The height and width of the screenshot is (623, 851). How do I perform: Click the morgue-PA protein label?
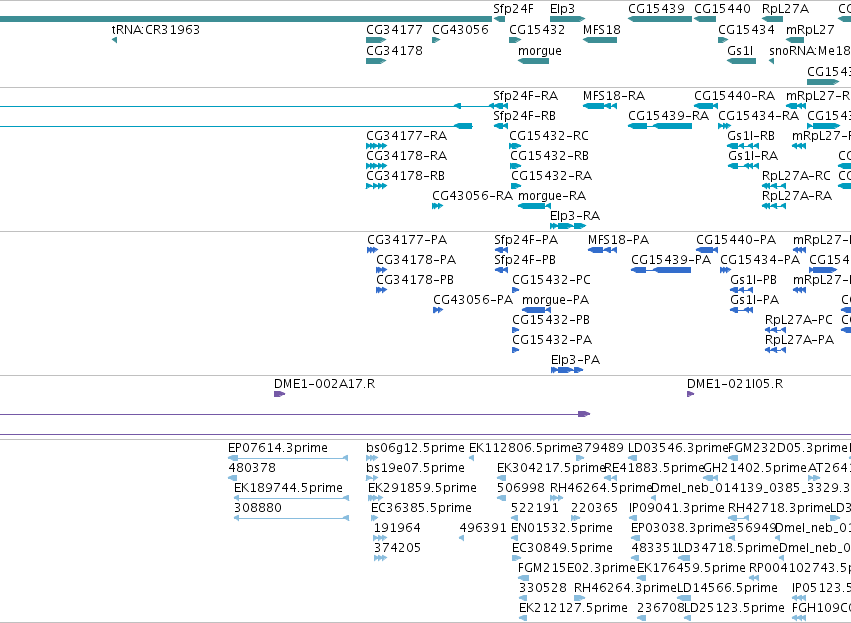555,301
